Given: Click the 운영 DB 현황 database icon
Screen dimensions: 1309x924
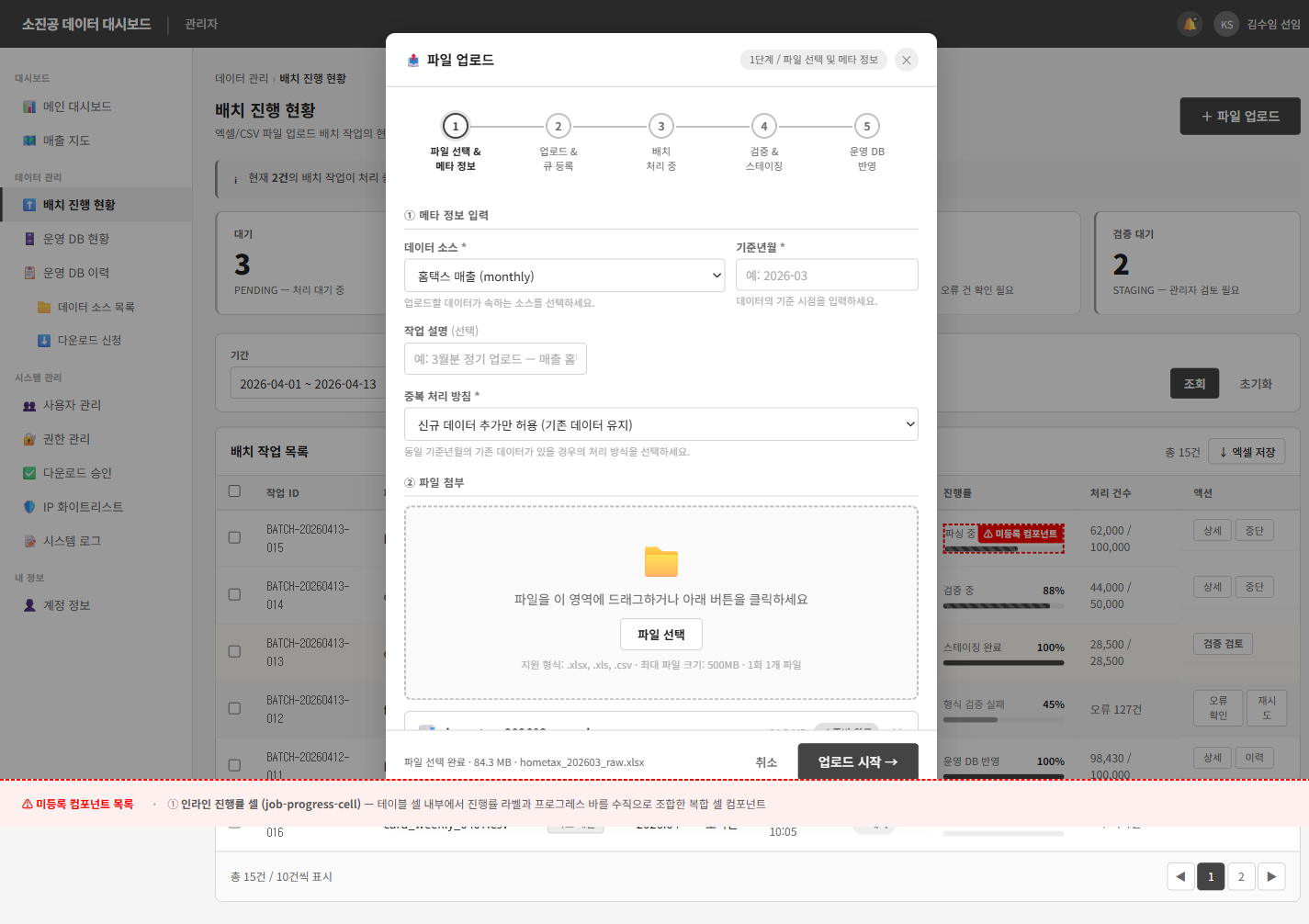Looking at the screenshot, I should [29, 239].
